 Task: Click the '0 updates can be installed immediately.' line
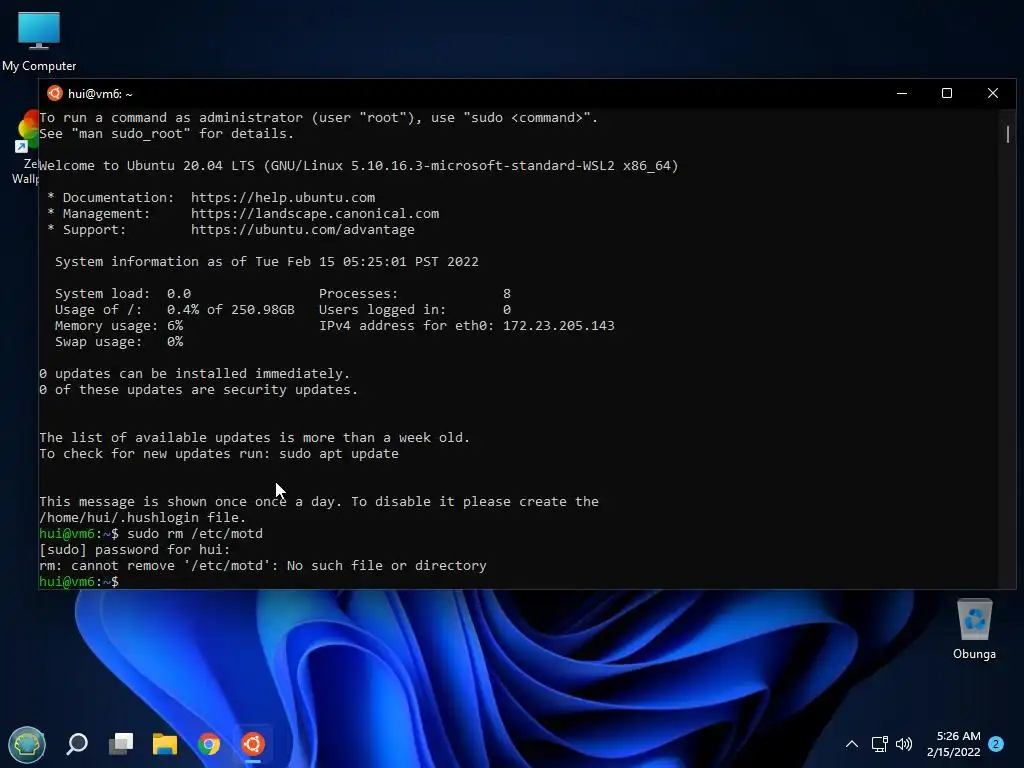pyautogui.click(x=195, y=374)
